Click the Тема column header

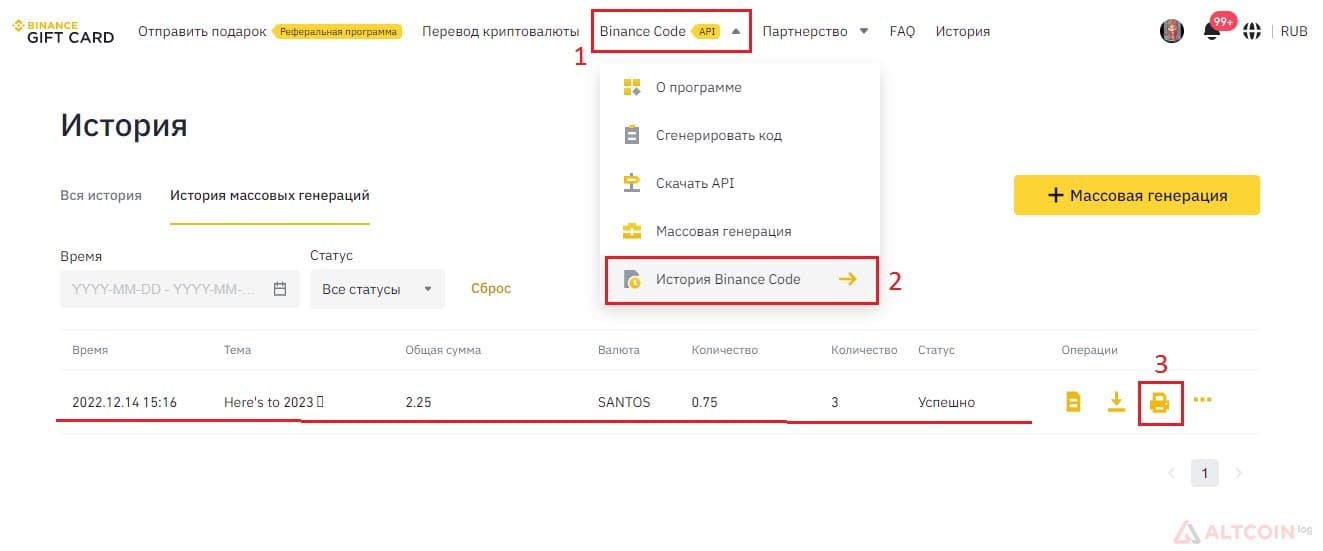tap(237, 350)
